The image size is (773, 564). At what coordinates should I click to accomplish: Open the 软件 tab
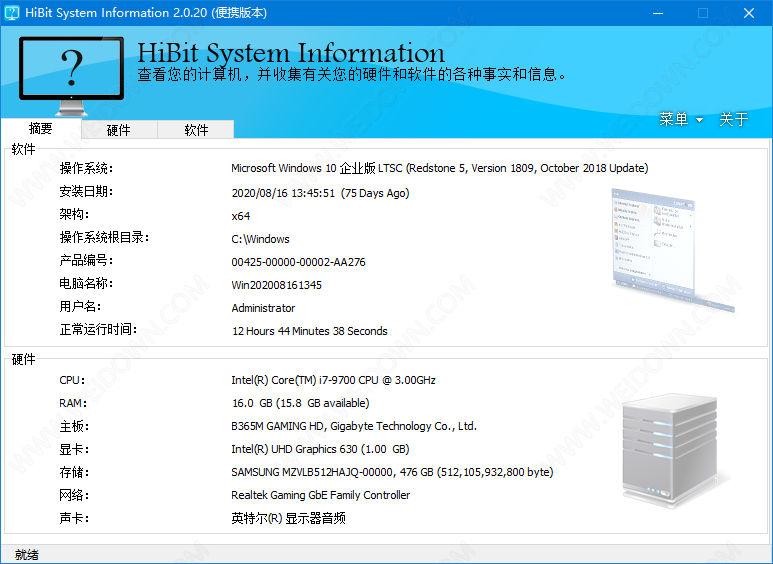196,130
